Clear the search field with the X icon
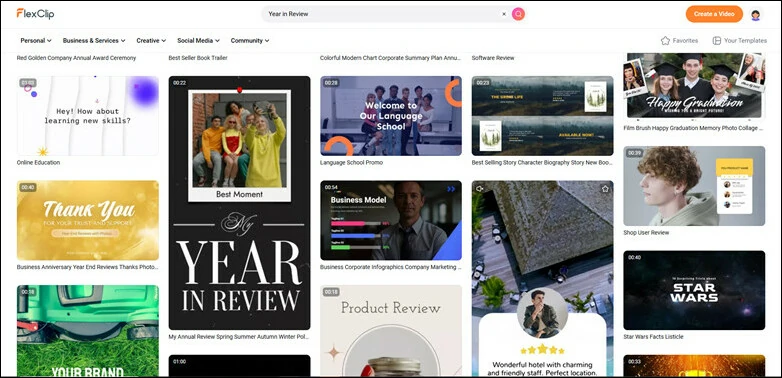The height and width of the screenshot is (378, 782). pos(504,14)
